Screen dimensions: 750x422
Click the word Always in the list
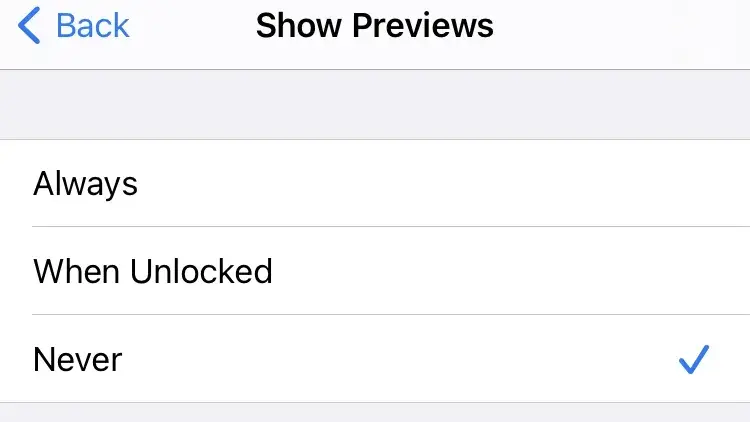tap(85, 184)
